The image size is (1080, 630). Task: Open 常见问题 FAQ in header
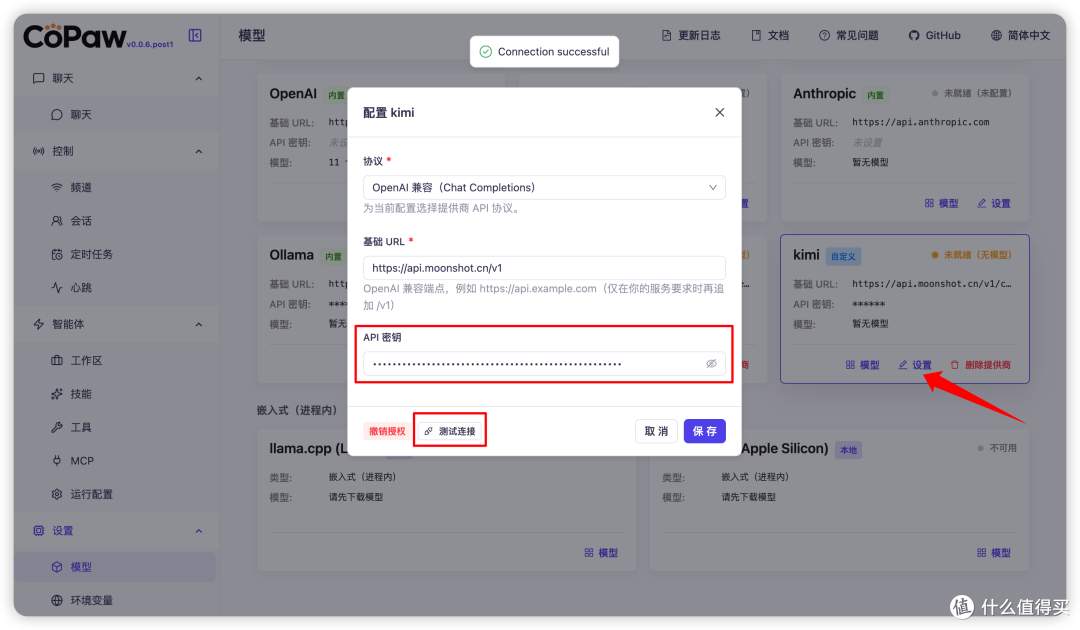pos(848,35)
